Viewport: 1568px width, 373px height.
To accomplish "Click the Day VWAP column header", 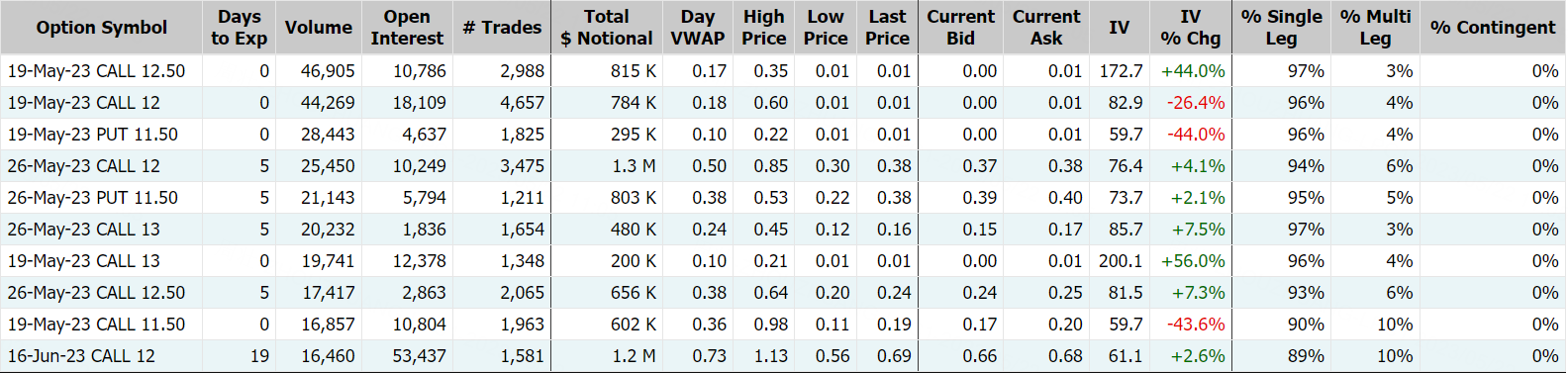I will (697, 28).
